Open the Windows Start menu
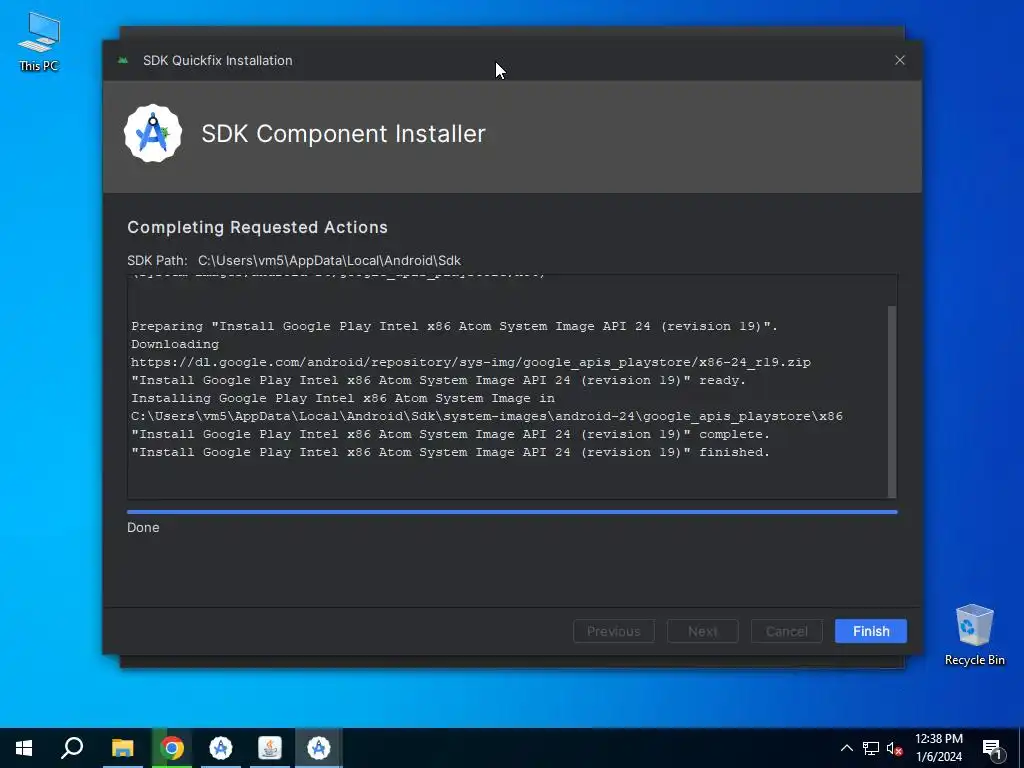The height and width of the screenshot is (768, 1024). coord(24,748)
